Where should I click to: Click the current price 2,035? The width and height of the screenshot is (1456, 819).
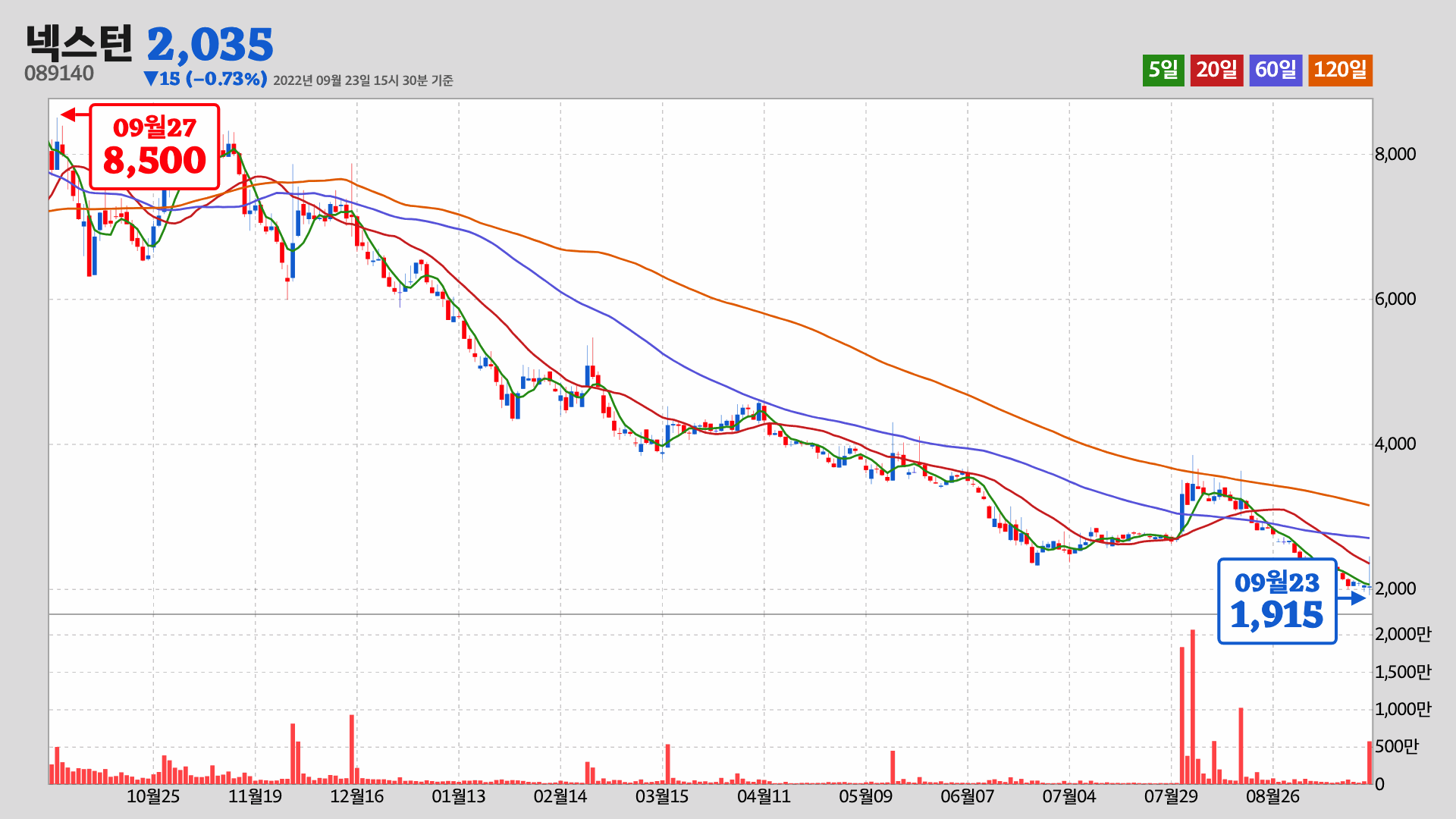coord(210,45)
